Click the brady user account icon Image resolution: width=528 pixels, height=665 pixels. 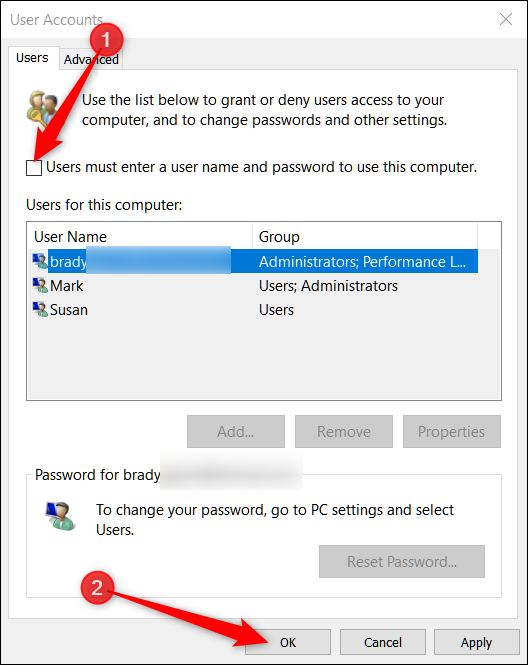tap(40, 261)
